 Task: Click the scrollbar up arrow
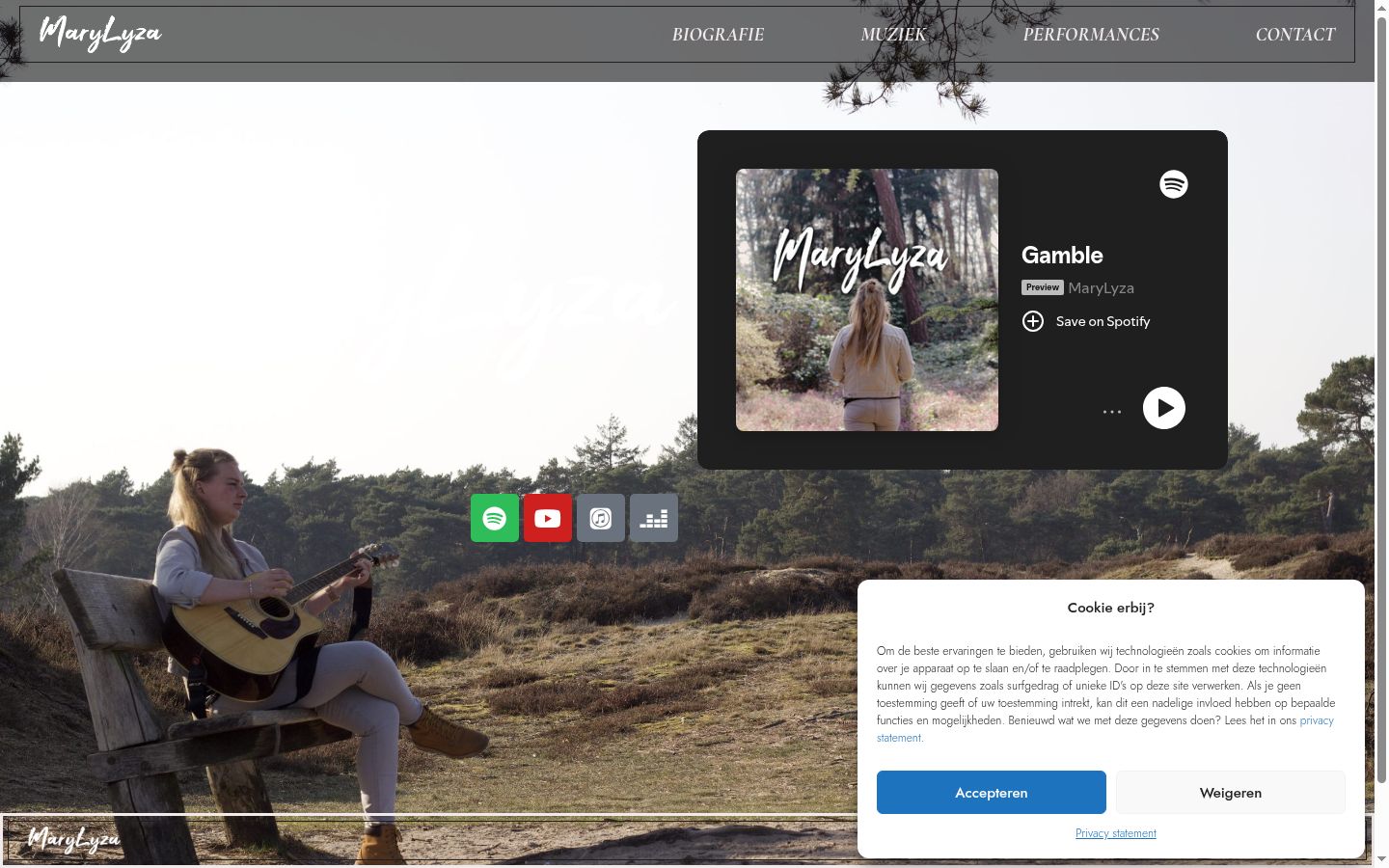1381,8
